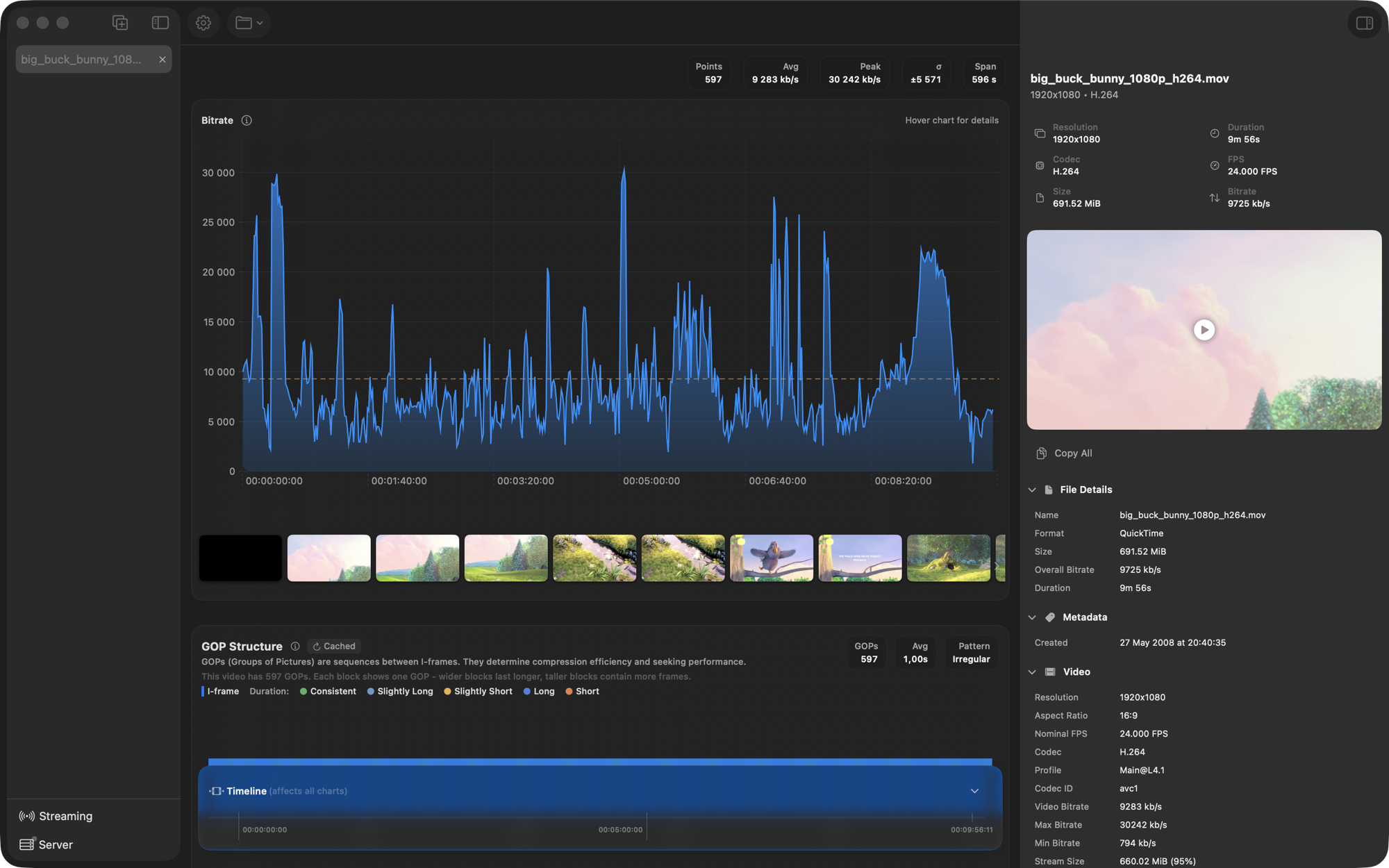
Task: Click the Max Bitrate value 30242 kb/s
Action: click(1143, 825)
